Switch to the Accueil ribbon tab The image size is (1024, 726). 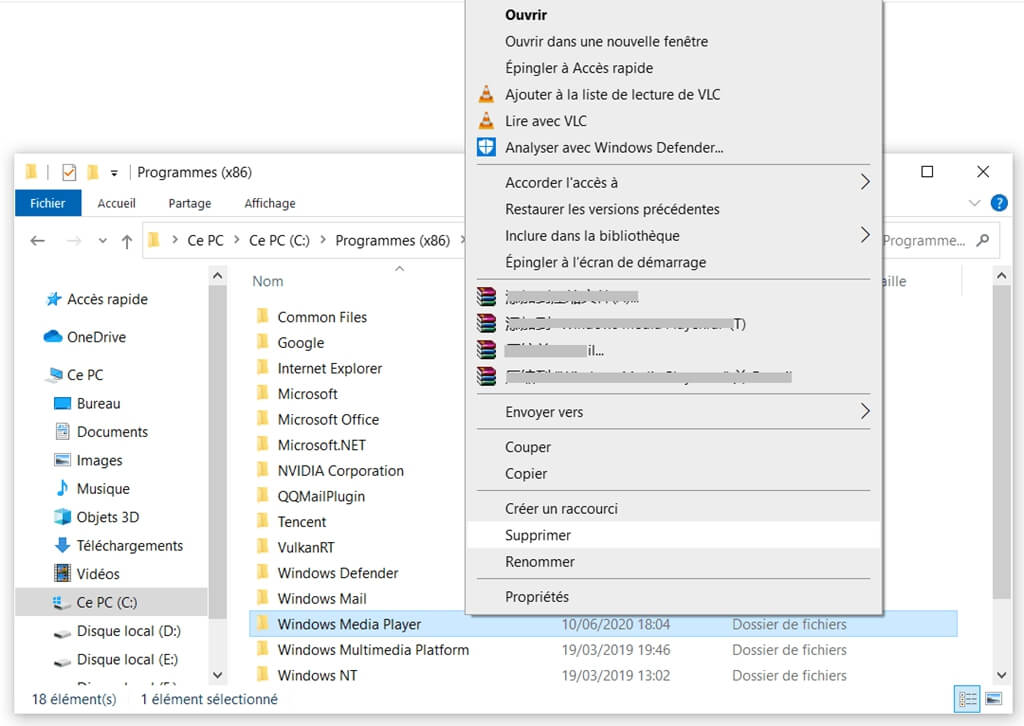coord(116,203)
